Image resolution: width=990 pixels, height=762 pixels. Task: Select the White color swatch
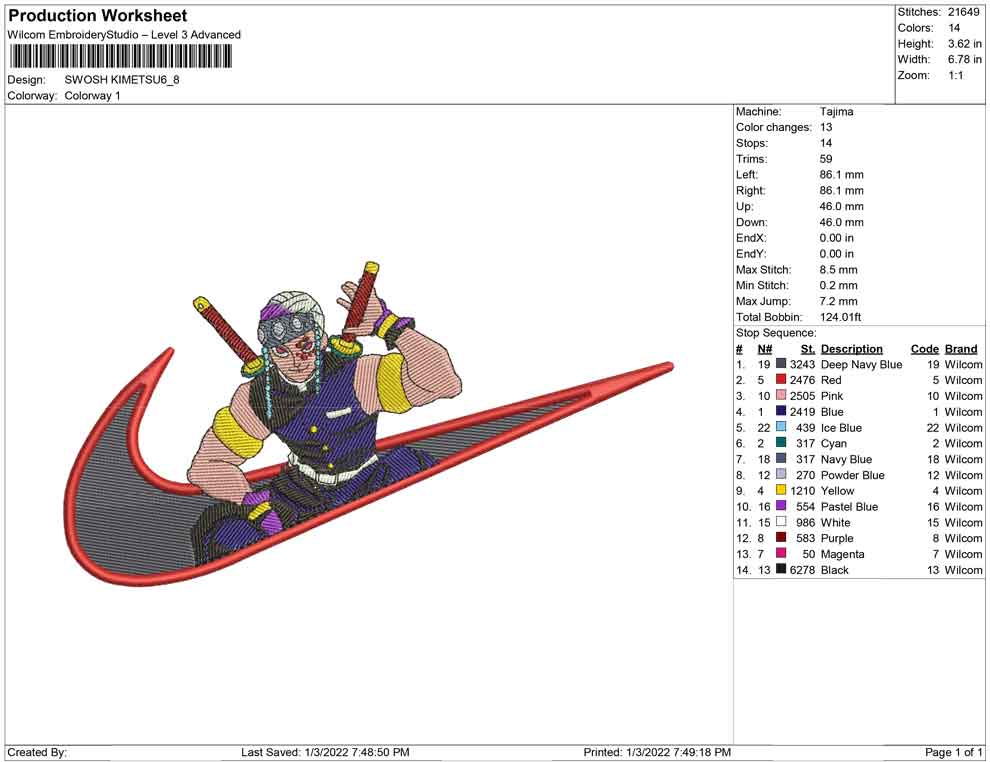tap(781, 521)
